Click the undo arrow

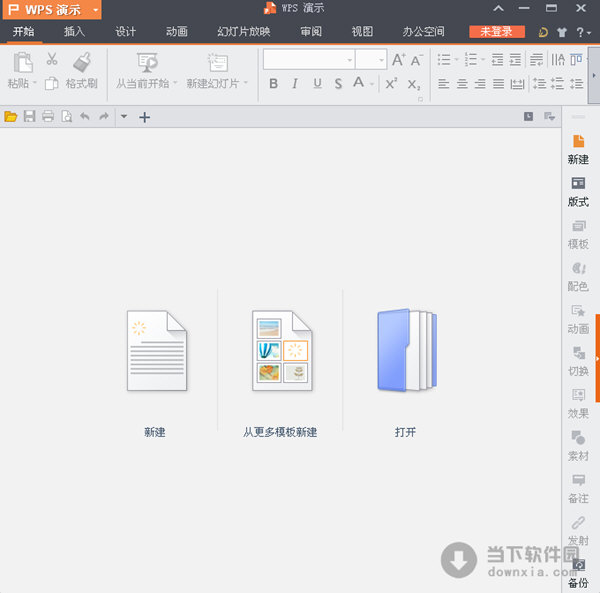(85, 116)
